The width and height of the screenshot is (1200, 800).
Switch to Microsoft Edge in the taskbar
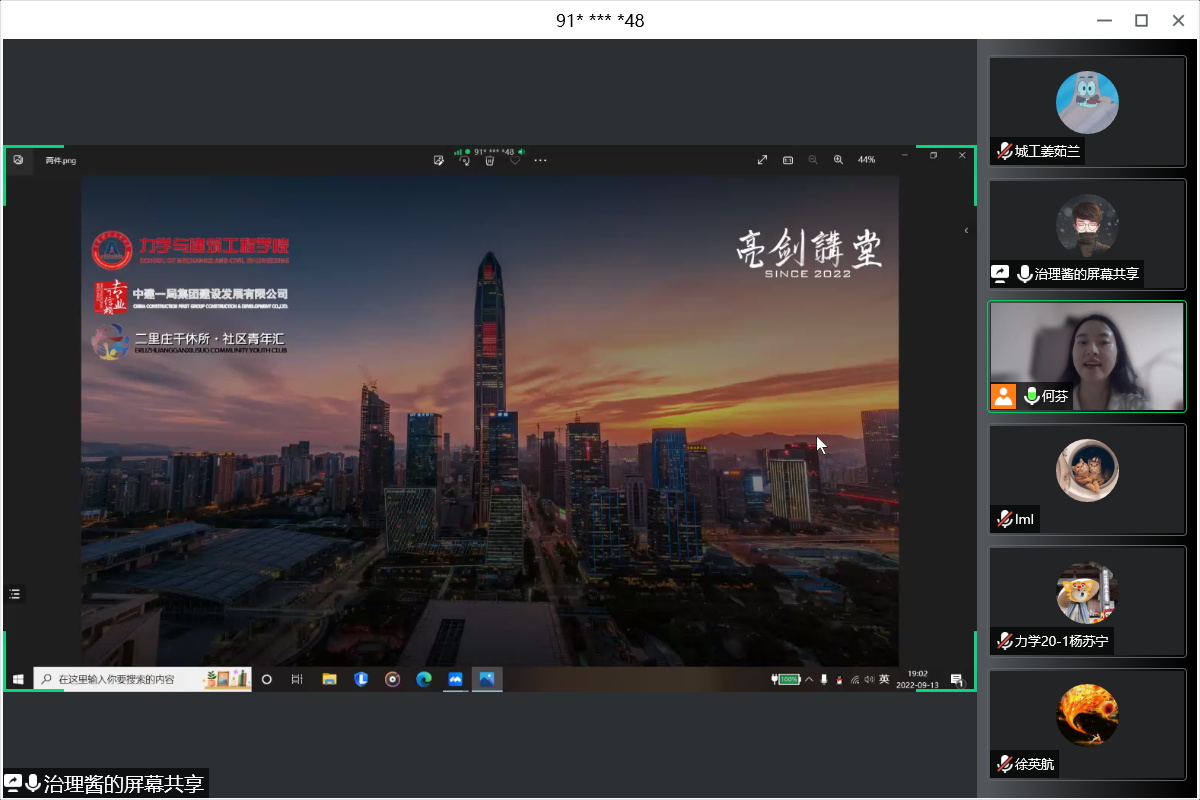424,680
